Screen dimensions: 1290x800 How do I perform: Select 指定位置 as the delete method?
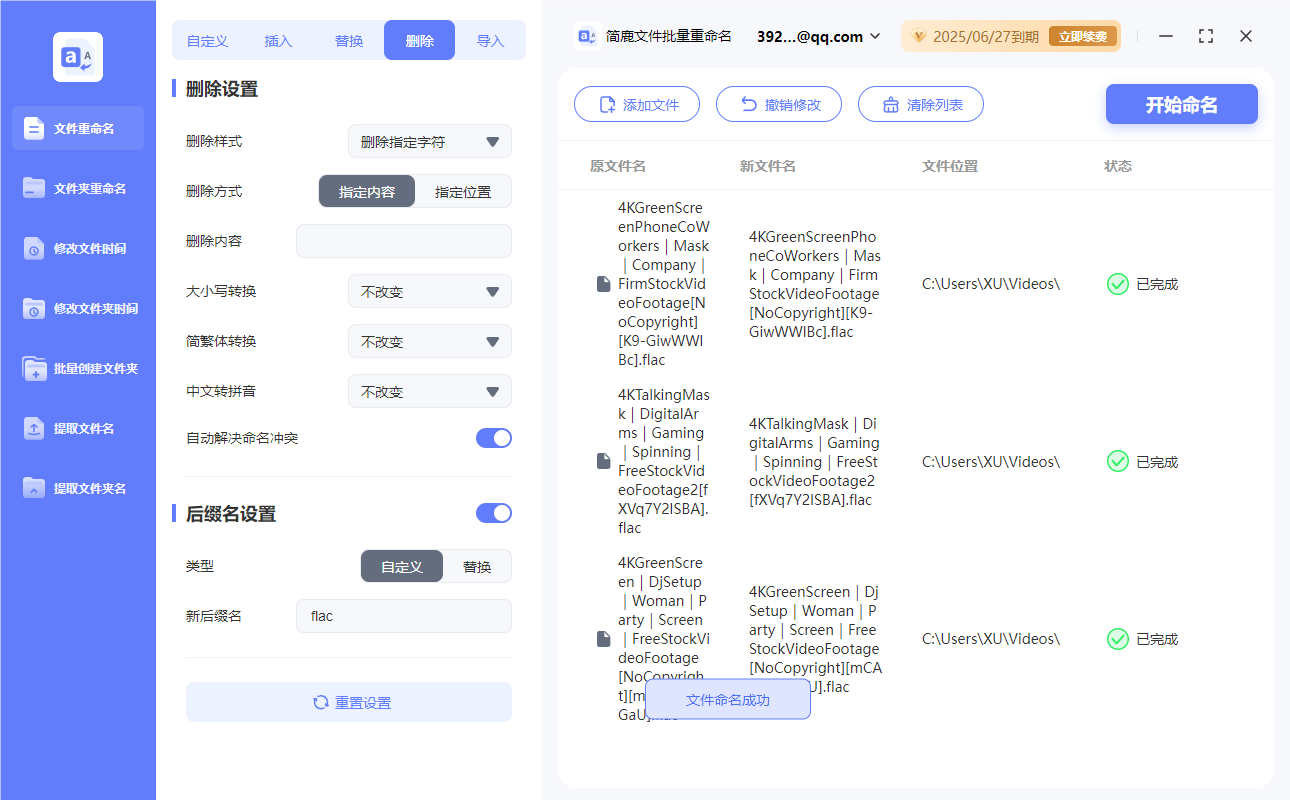click(x=463, y=192)
